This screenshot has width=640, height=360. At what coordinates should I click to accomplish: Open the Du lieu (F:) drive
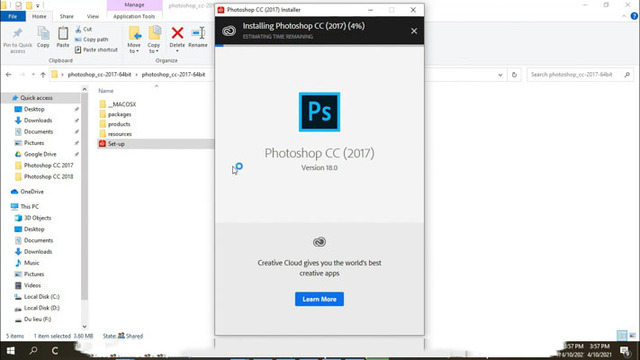37,319
